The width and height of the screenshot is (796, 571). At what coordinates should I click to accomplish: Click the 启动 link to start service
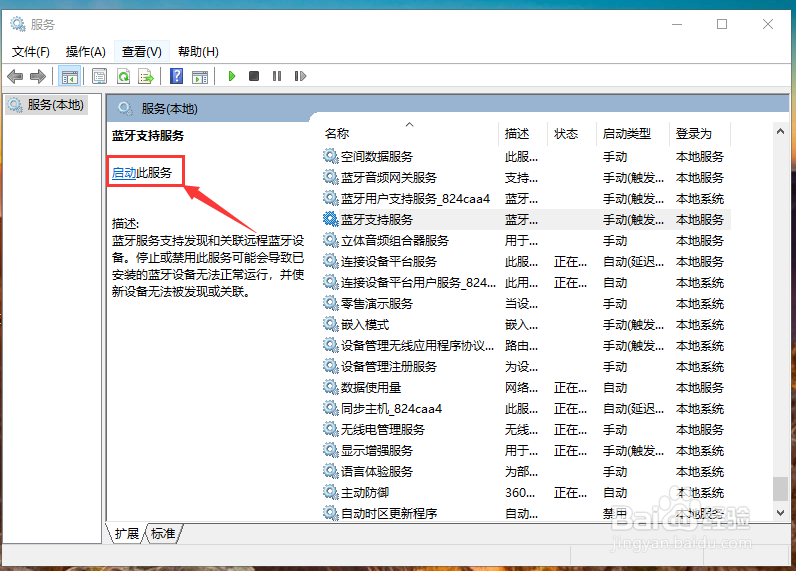click(124, 173)
